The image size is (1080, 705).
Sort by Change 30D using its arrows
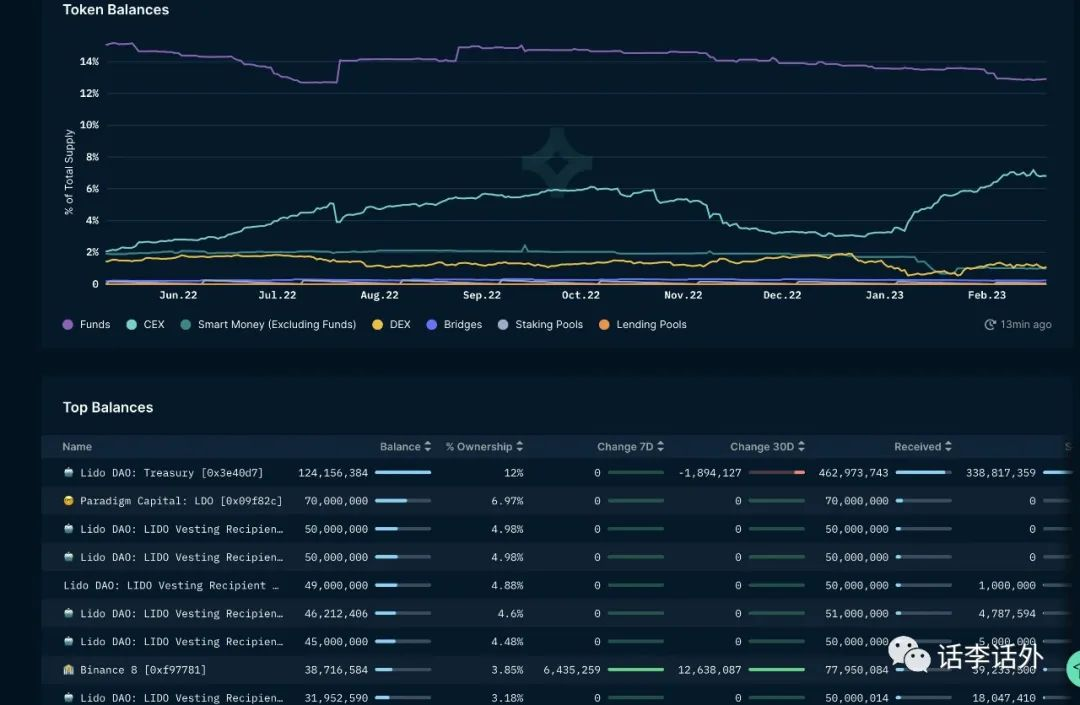click(x=801, y=446)
